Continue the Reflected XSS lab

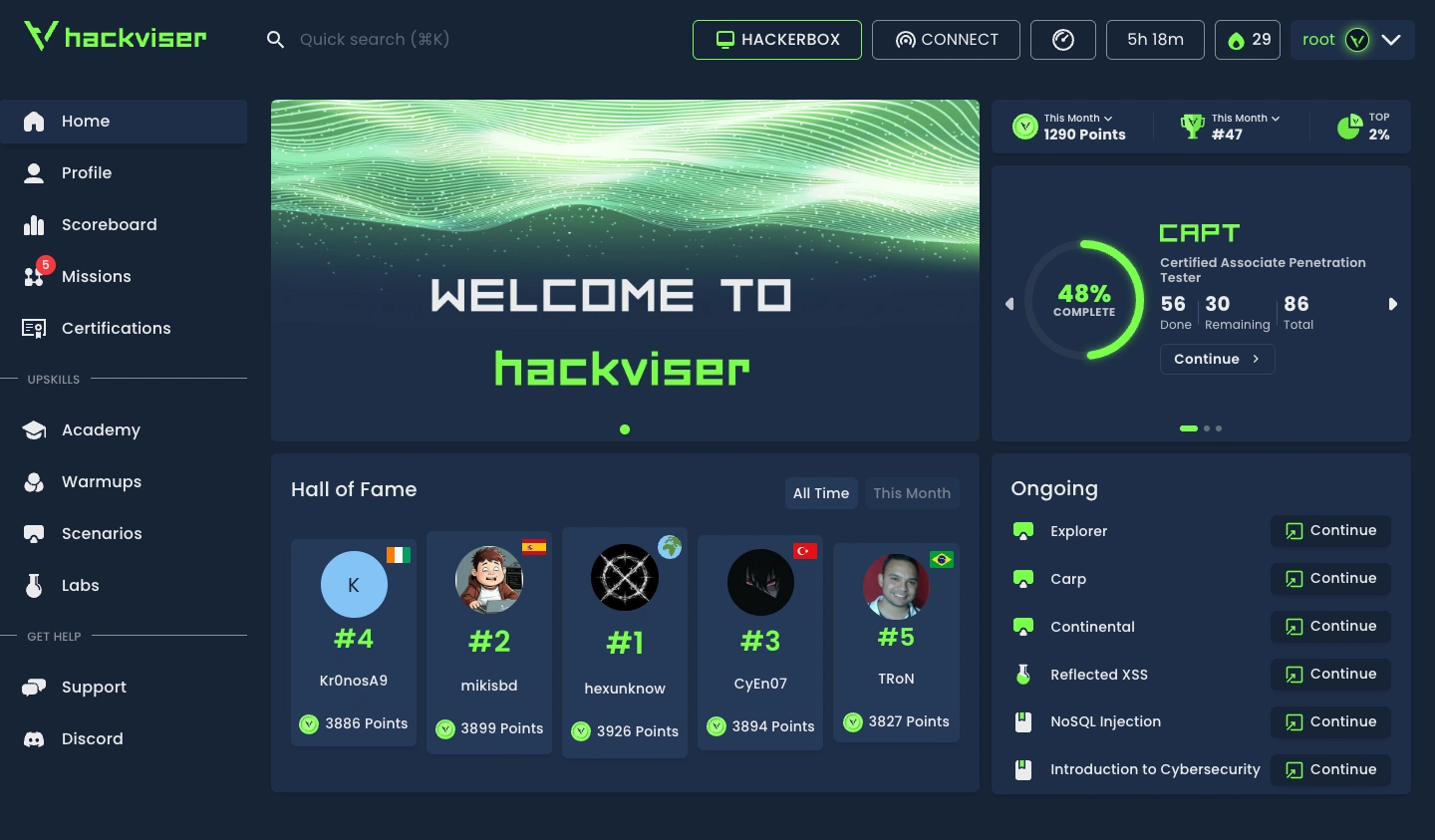pos(1330,675)
